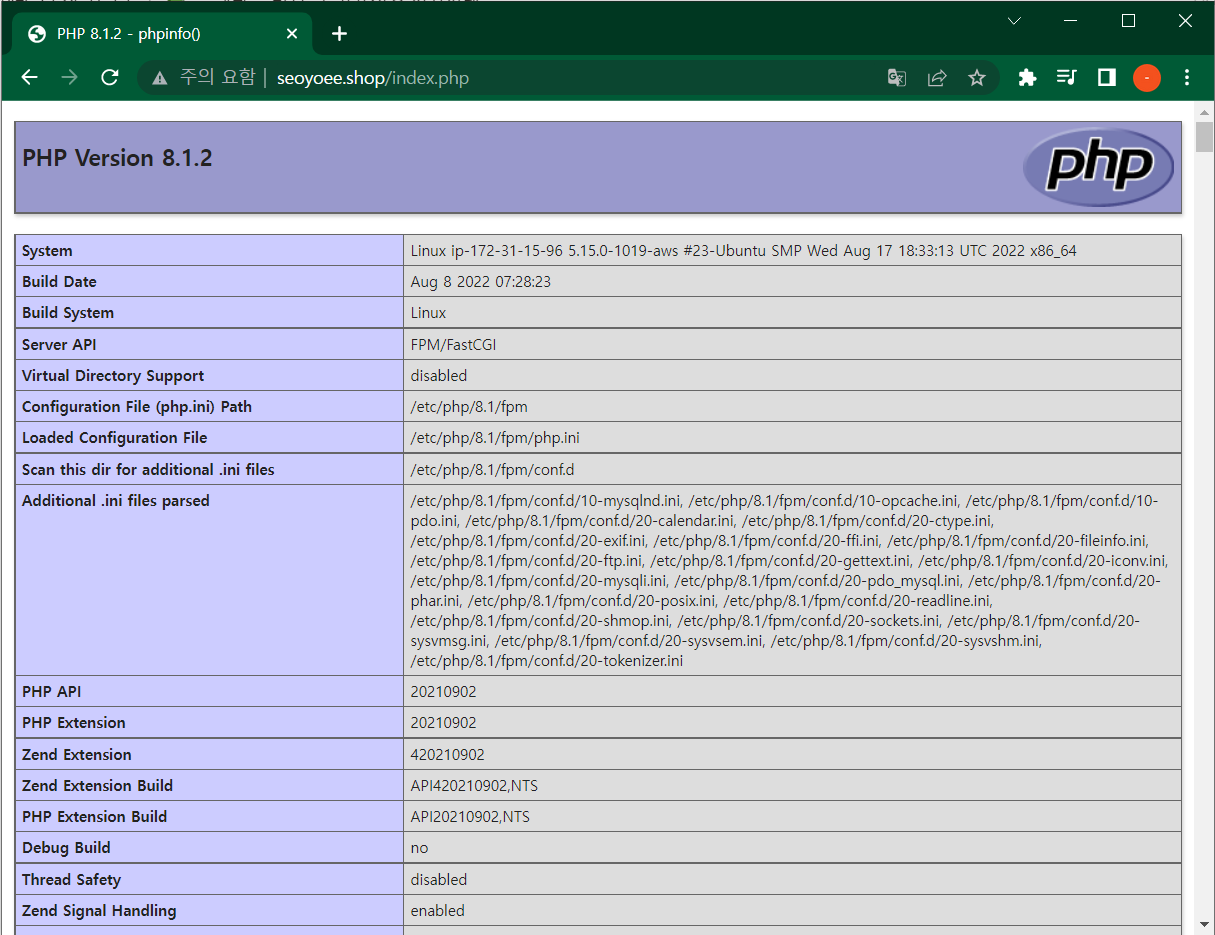Click the Zend Extension Build label
The image size is (1215, 935).
pos(97,786)
